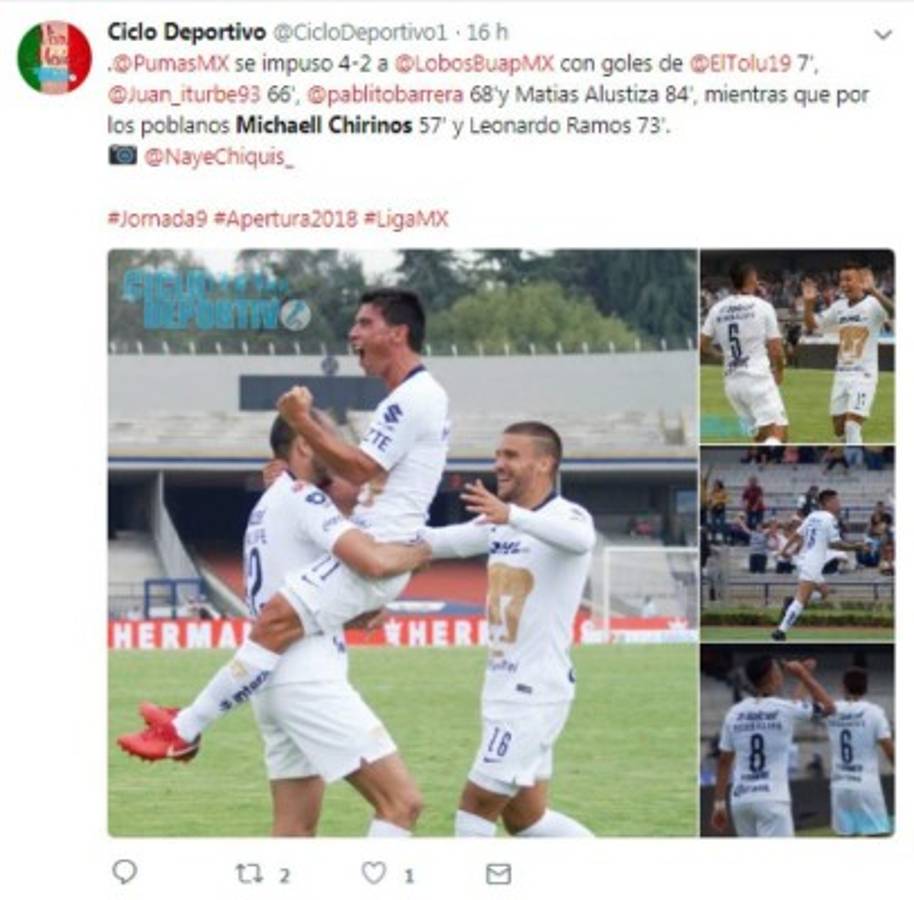Open the Ciclo Deportivo account name
Screen dimensions: 914x900
[x=187, y=32]
